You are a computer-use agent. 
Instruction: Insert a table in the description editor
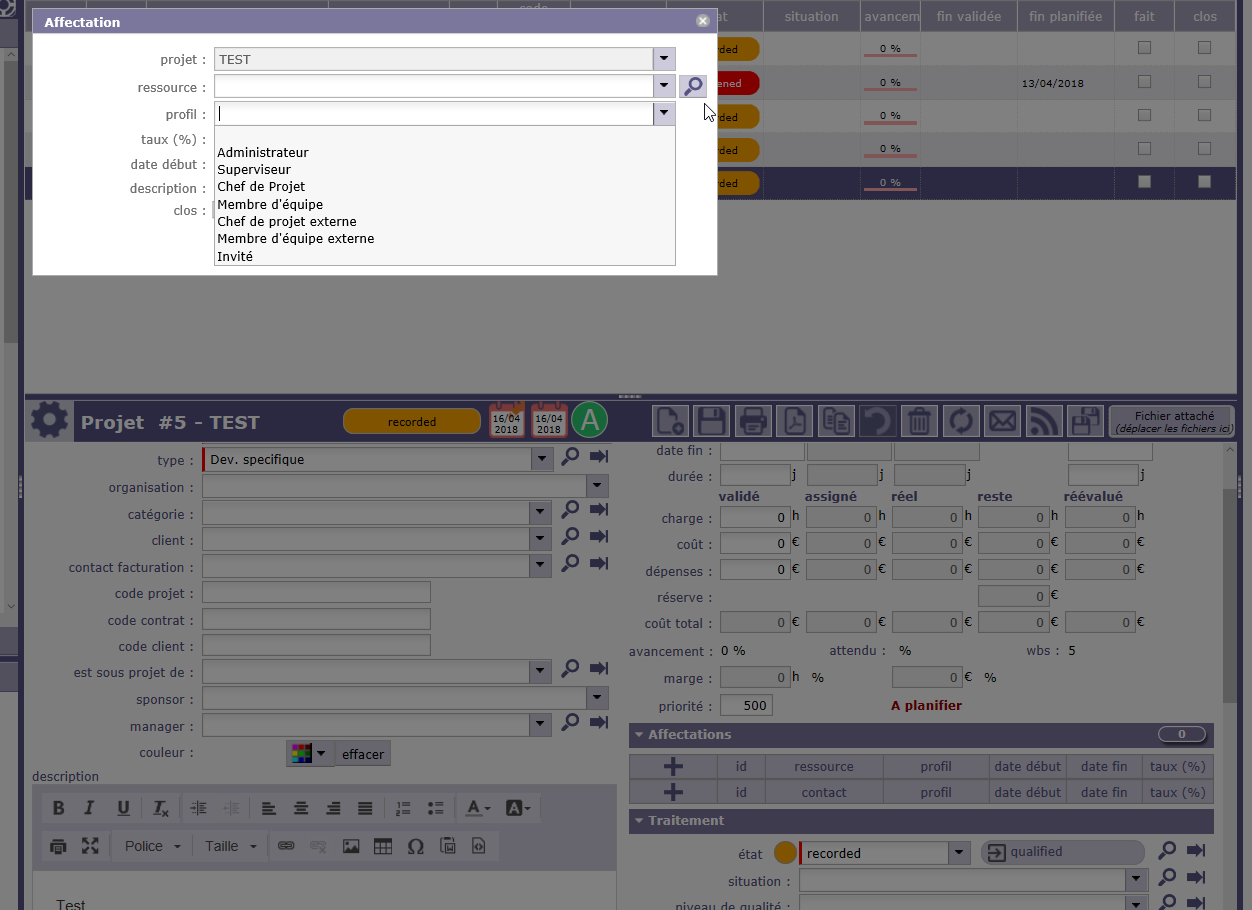pyautogui.click(x=383, y=846)
